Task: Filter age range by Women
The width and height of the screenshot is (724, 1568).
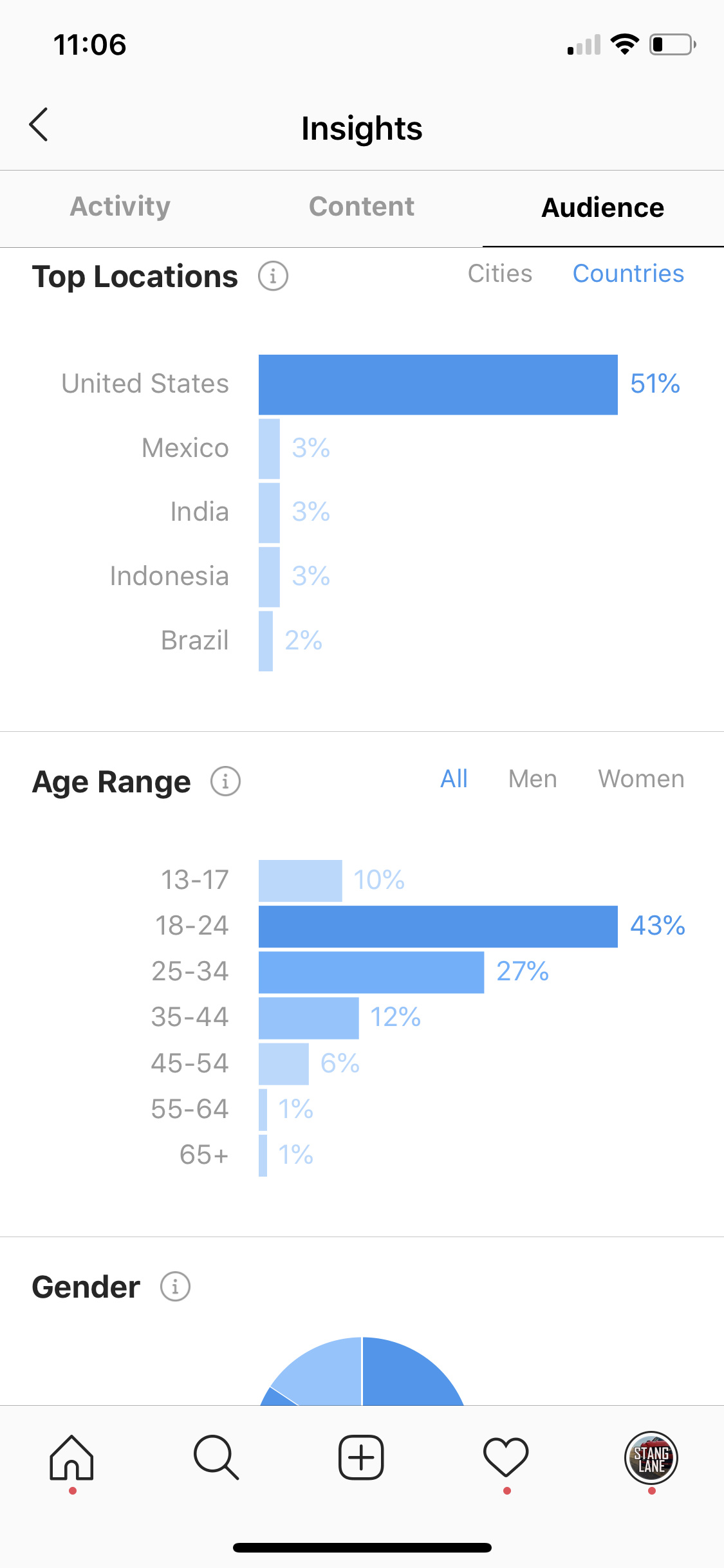Action: click(641, 779)
